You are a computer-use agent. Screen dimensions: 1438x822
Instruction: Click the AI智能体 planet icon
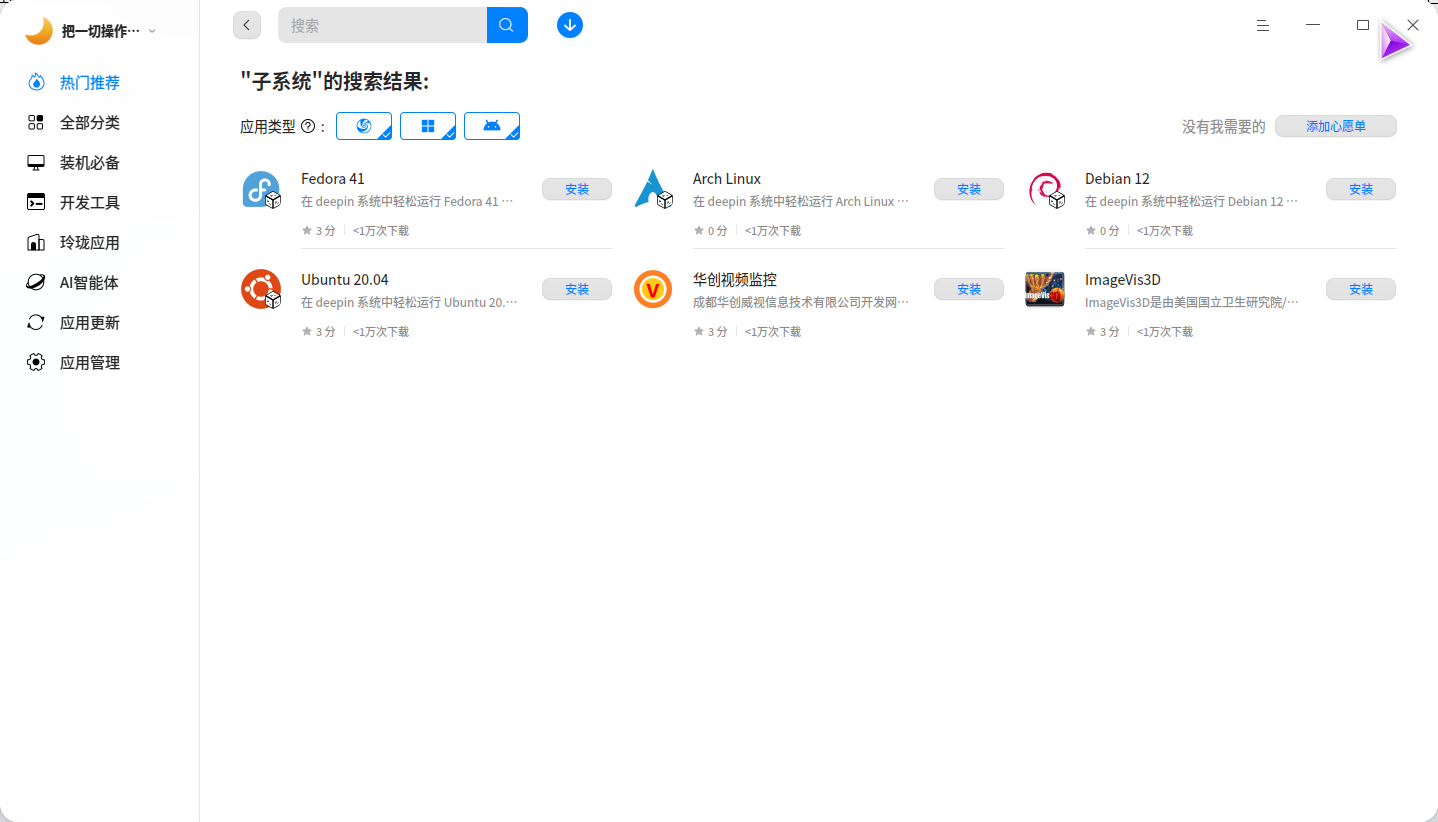[x=36, y=282]
